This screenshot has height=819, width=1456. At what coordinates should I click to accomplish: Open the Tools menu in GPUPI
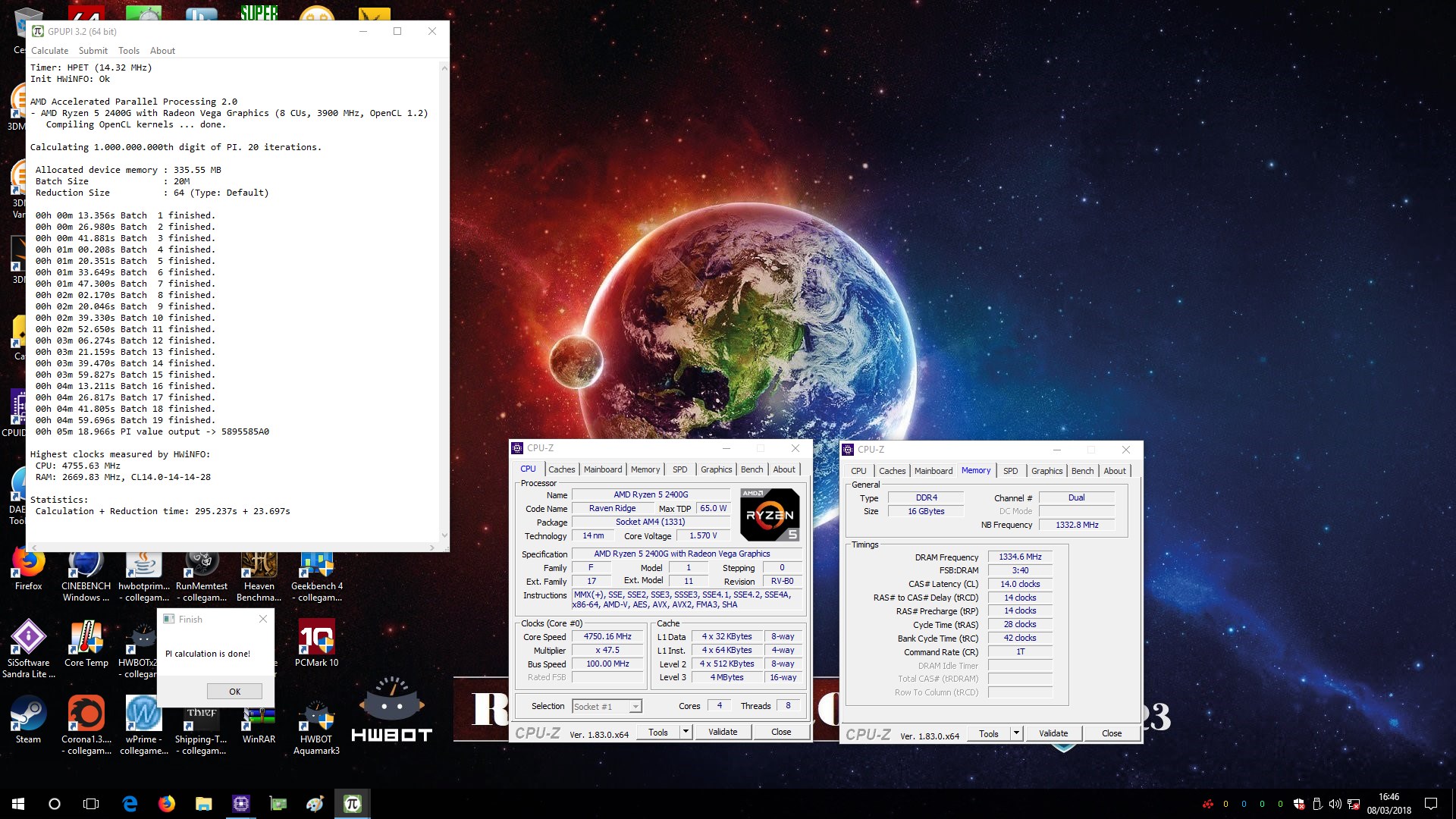click(x=129, y=51)
